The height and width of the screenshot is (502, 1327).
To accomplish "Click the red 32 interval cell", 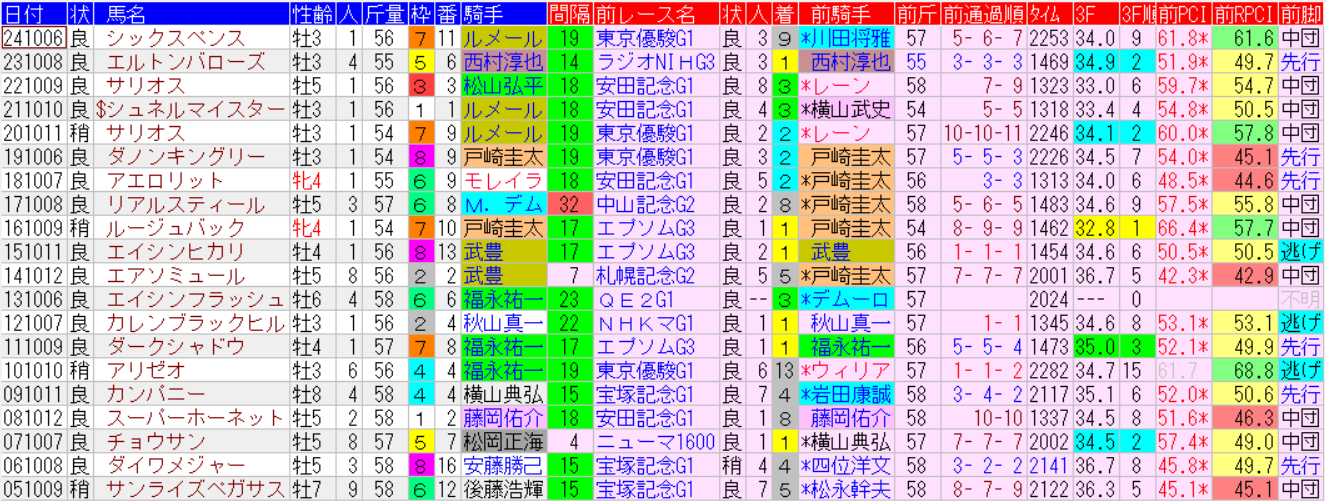I will coord(570,205).
